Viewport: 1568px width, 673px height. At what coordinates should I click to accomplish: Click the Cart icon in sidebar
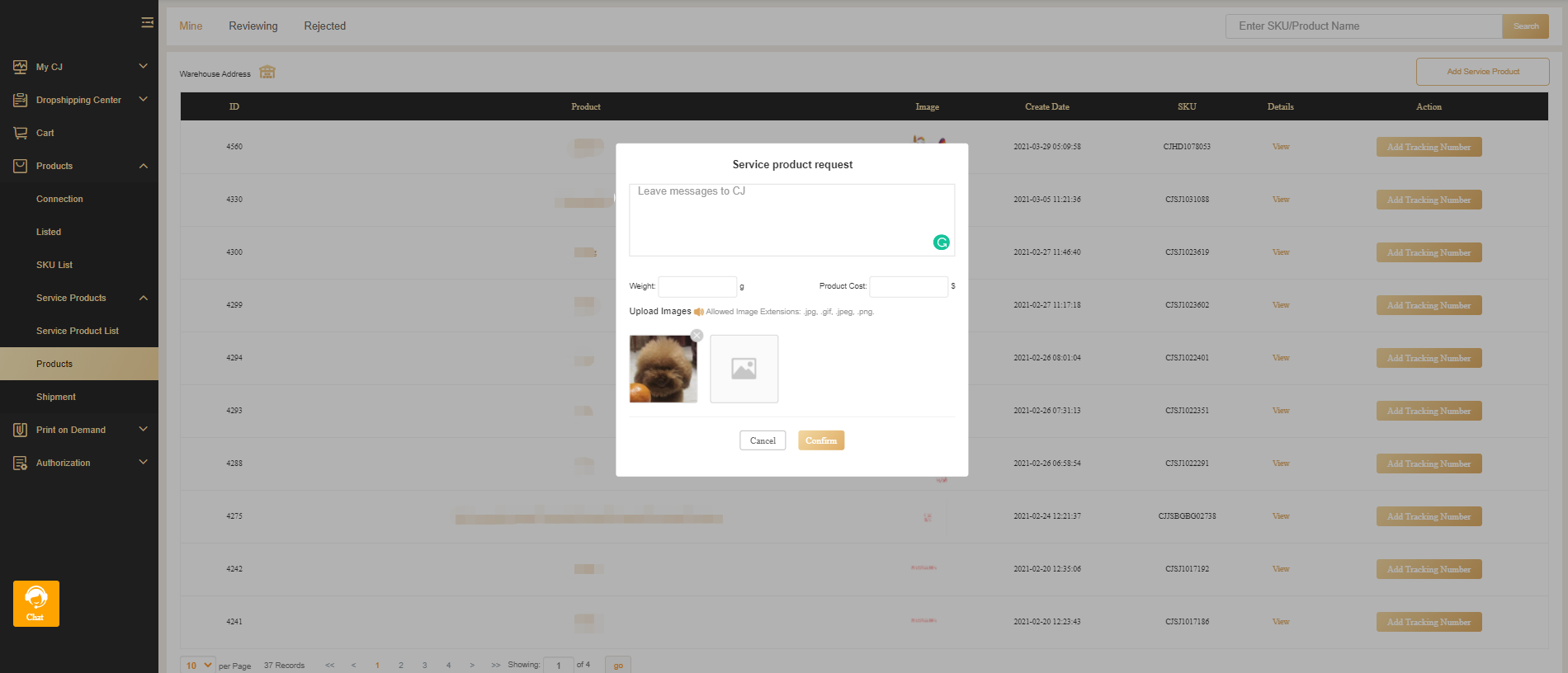click(20, 133)
